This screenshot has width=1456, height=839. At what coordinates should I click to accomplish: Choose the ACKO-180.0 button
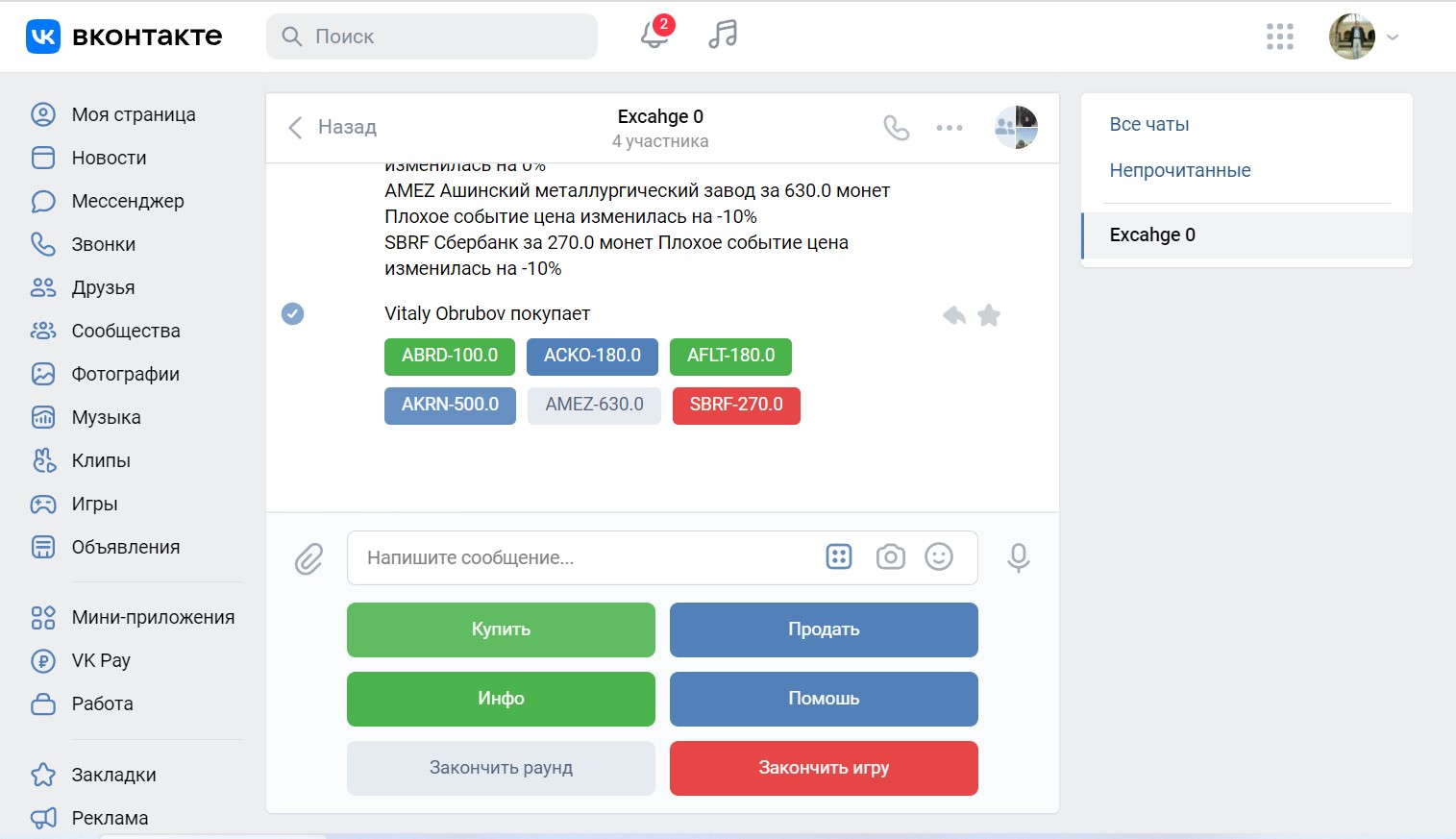click(x=592, y=356)
